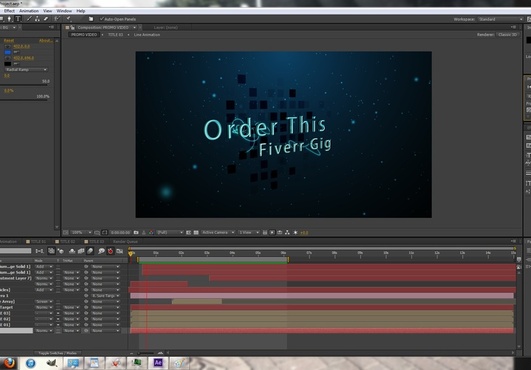Click the blue Start Color swatch
The image size is (531, 370).
(8, 52)
